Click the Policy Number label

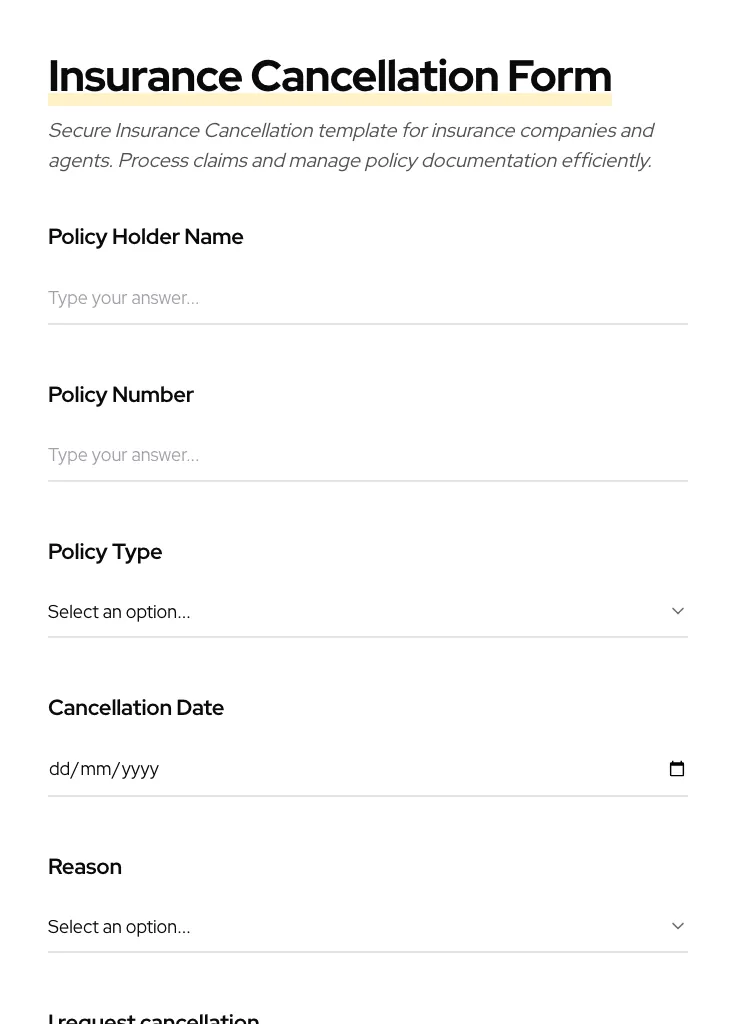pos(121,395)
